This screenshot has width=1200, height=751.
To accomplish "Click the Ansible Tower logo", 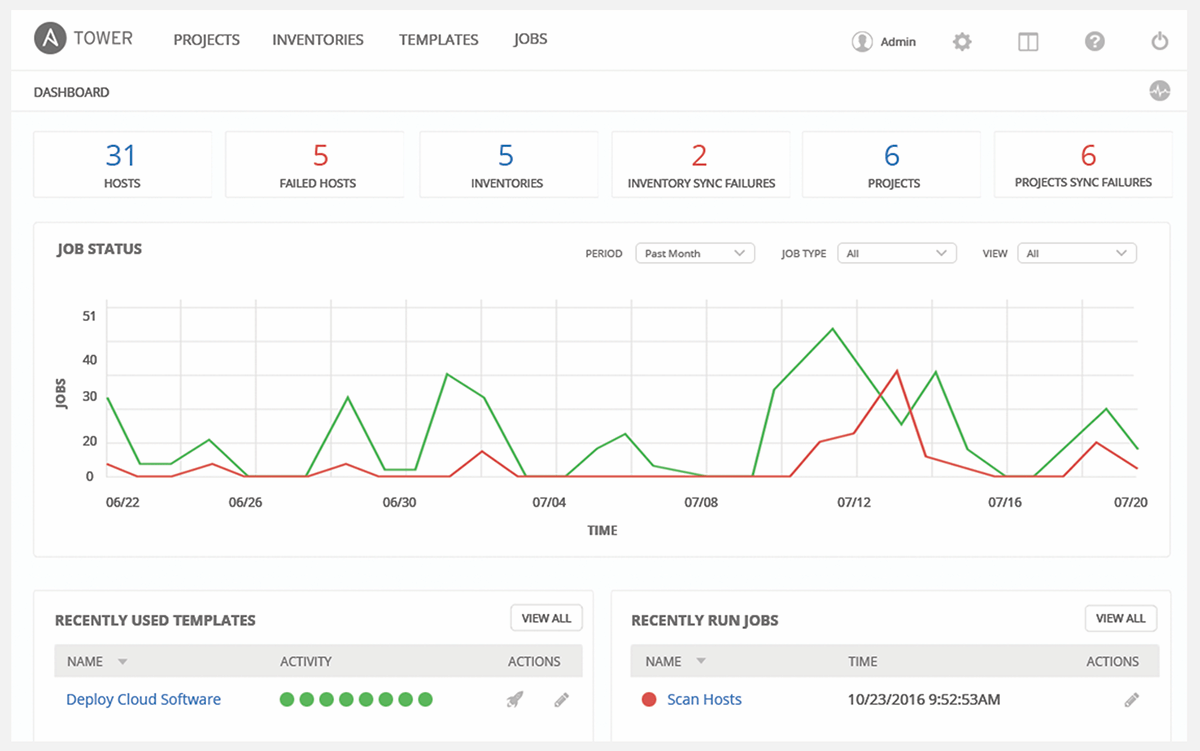I will (x=83, y=39).
